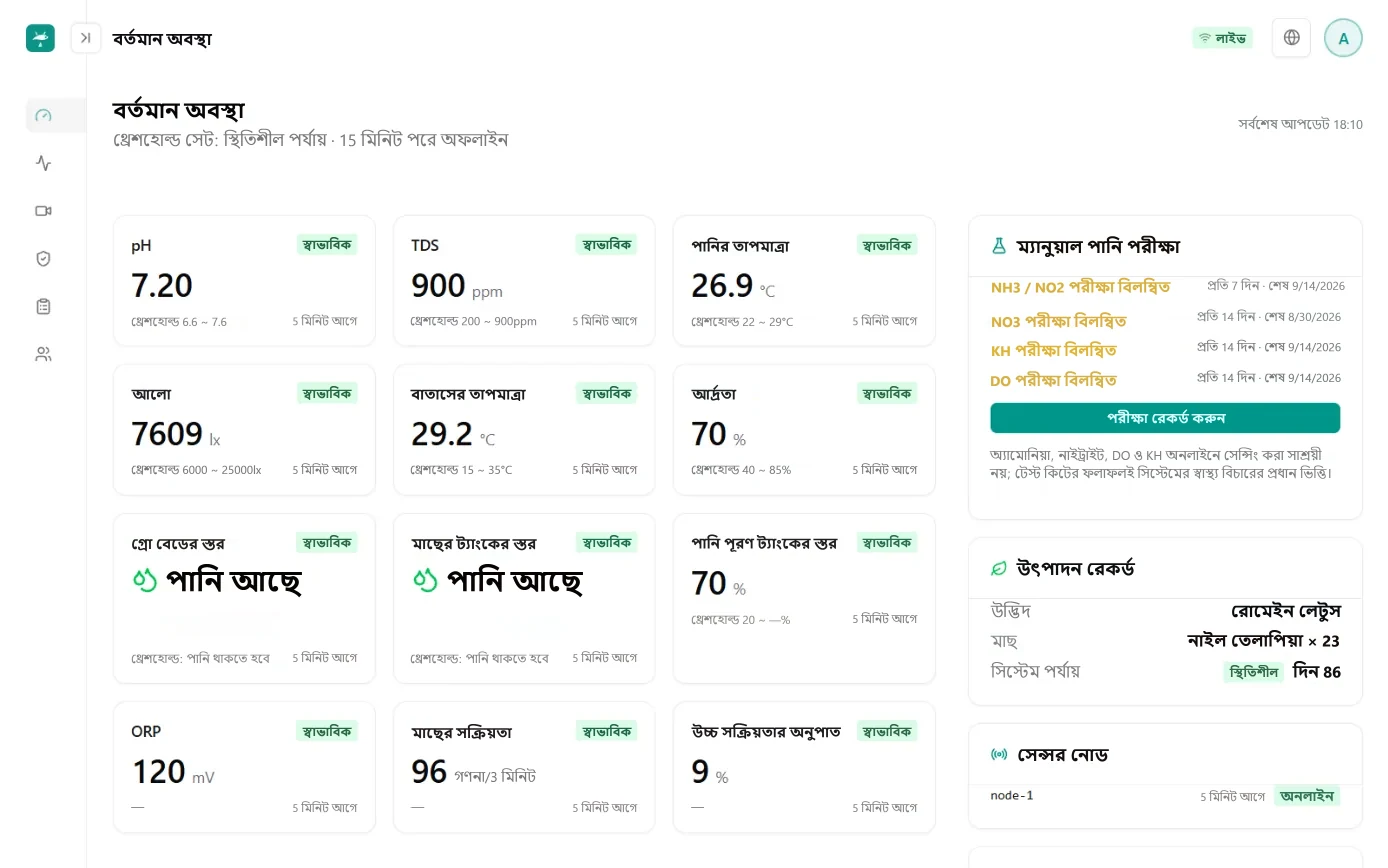Click the স্বাভাবিক badge on the pH card
The image size is (1388, 868).
(x=327, y=245)
